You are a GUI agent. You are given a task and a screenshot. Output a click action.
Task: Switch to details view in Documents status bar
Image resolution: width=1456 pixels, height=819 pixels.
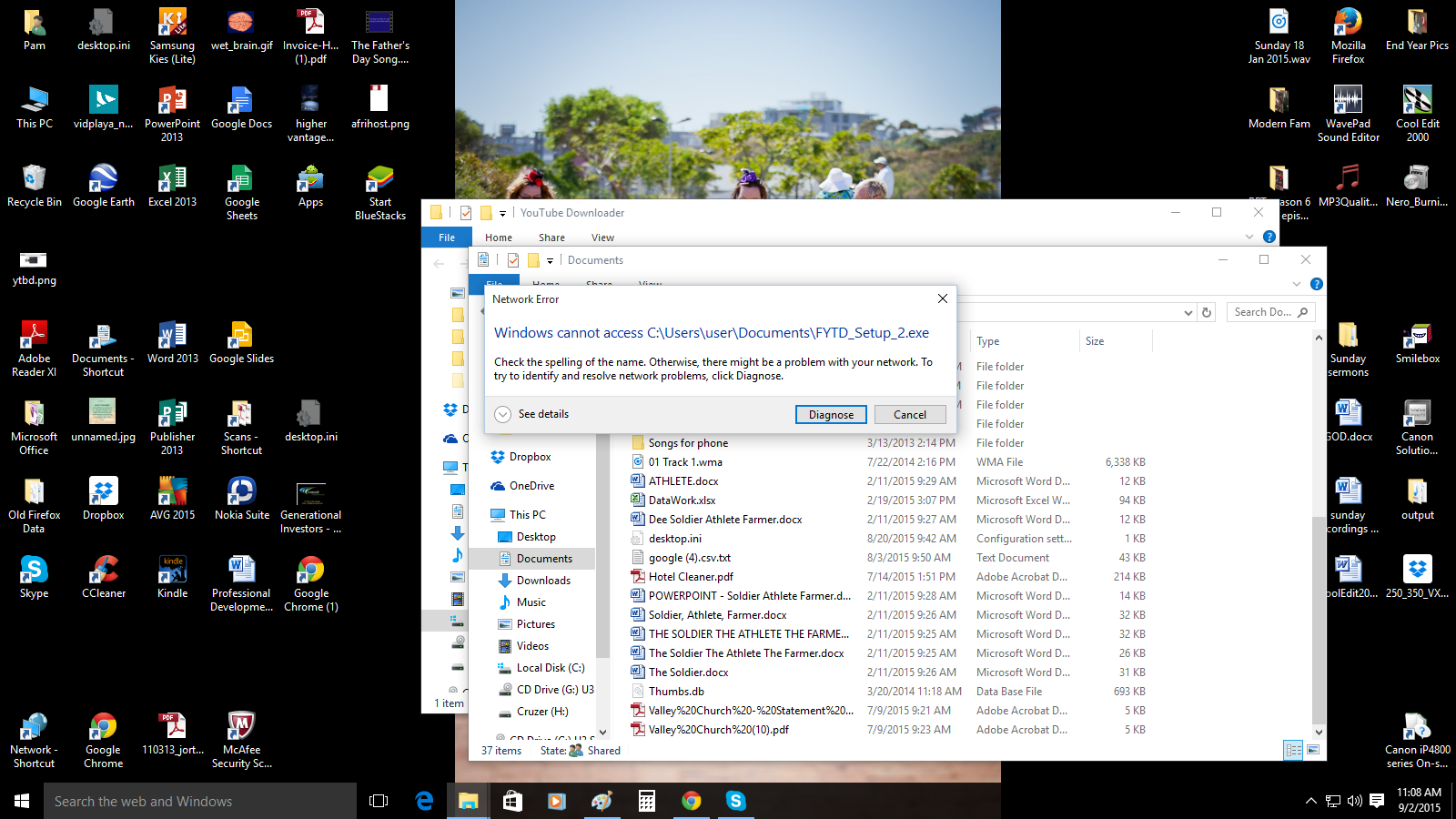1293,750
